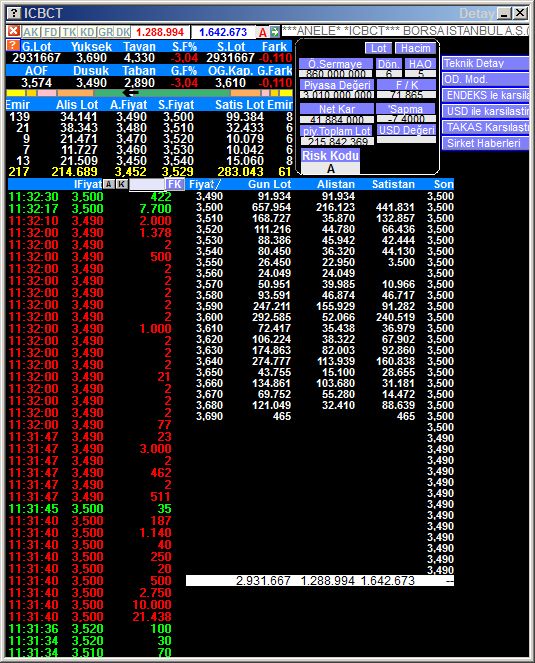Switch to the Hacim tab
This screenshot has width=535, height=663.
415,48
